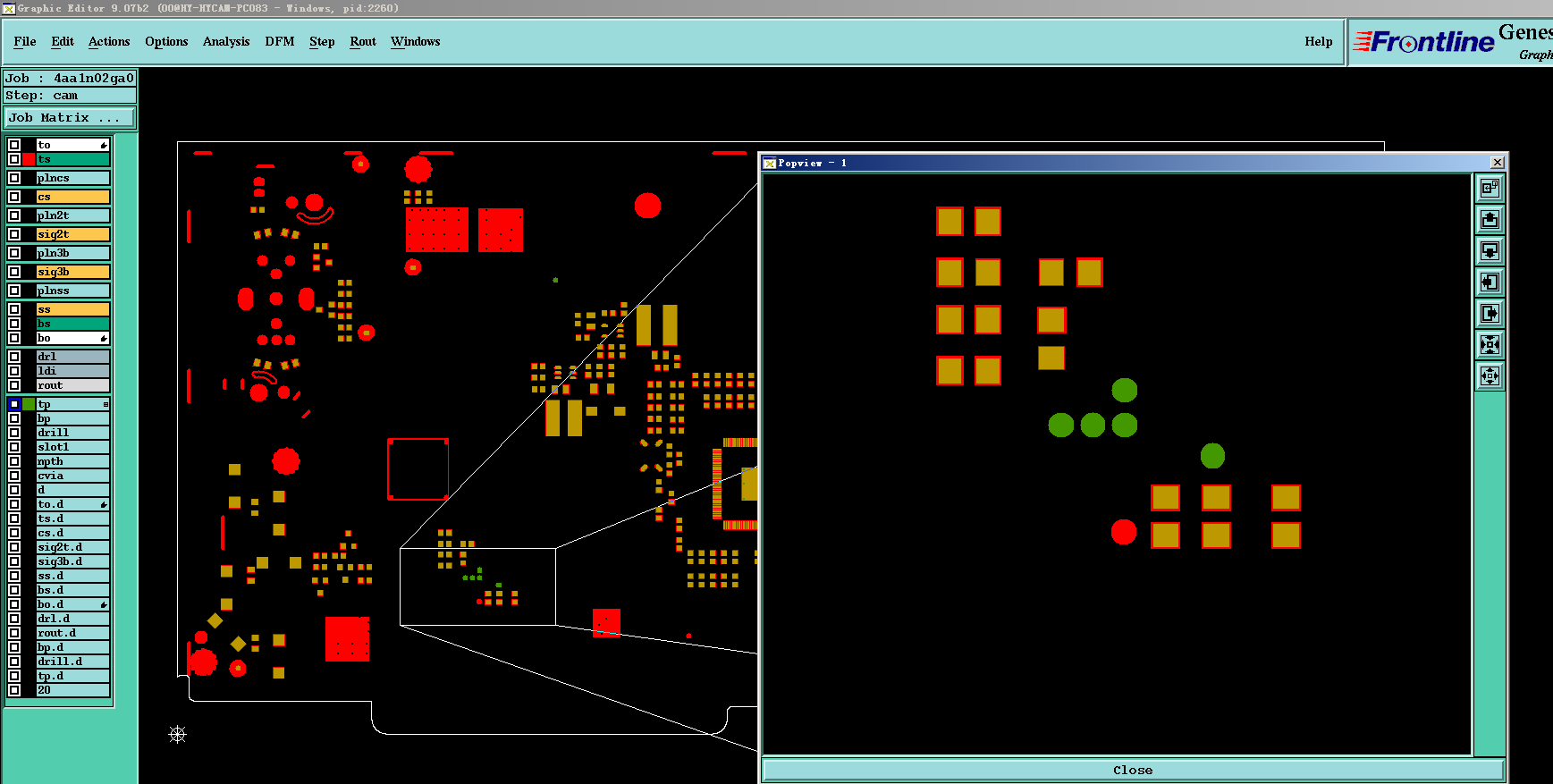Click the pencil edit icon on layer to
This screenshot has width=1553, height=784.
pos(104,145)
